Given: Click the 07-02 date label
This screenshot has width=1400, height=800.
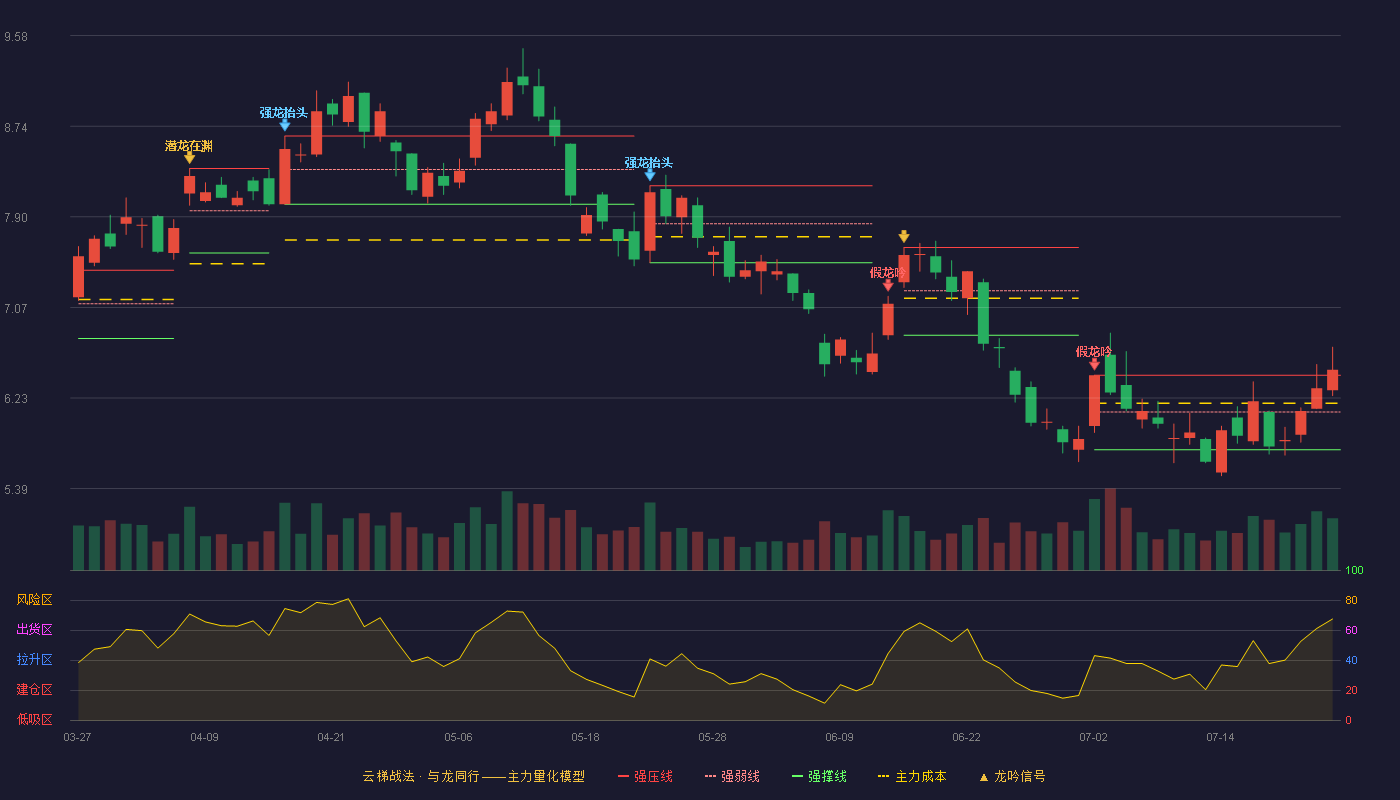Looking at the screenshot, I should pos(1093,737).
